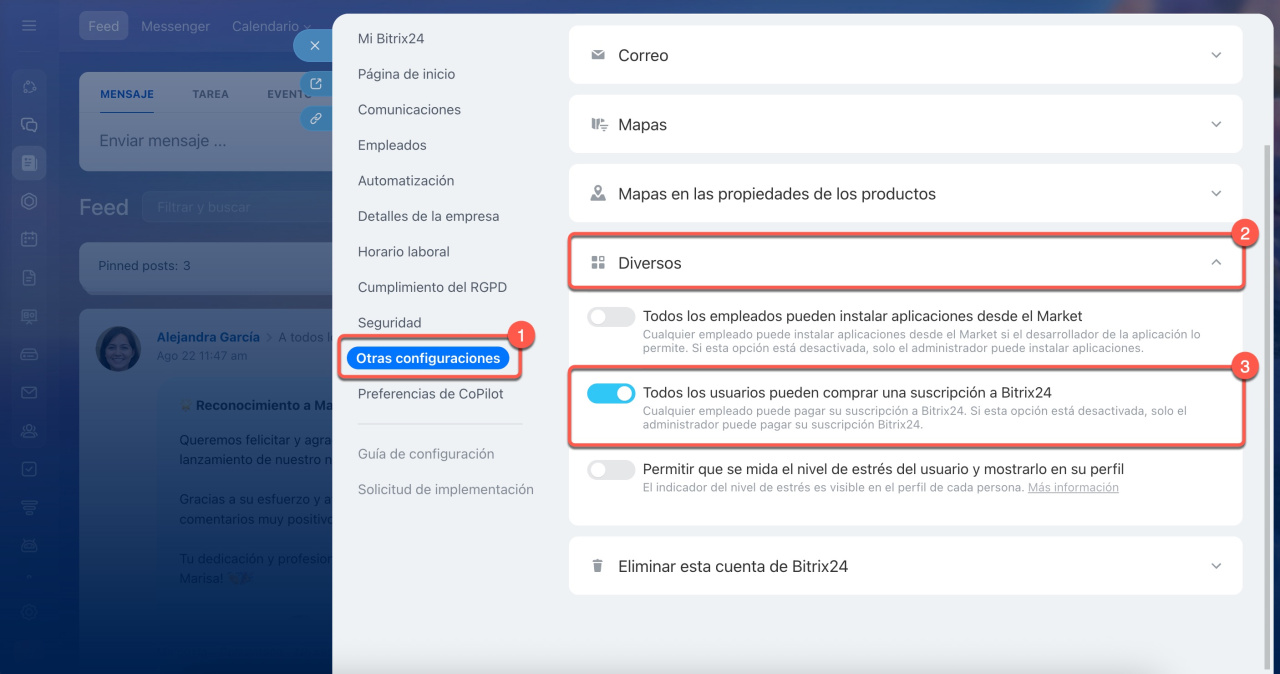Viewport: 1280px width, 674px height.
Task: Open the funnel icon in left sidebar
Action: pos(29,507)
